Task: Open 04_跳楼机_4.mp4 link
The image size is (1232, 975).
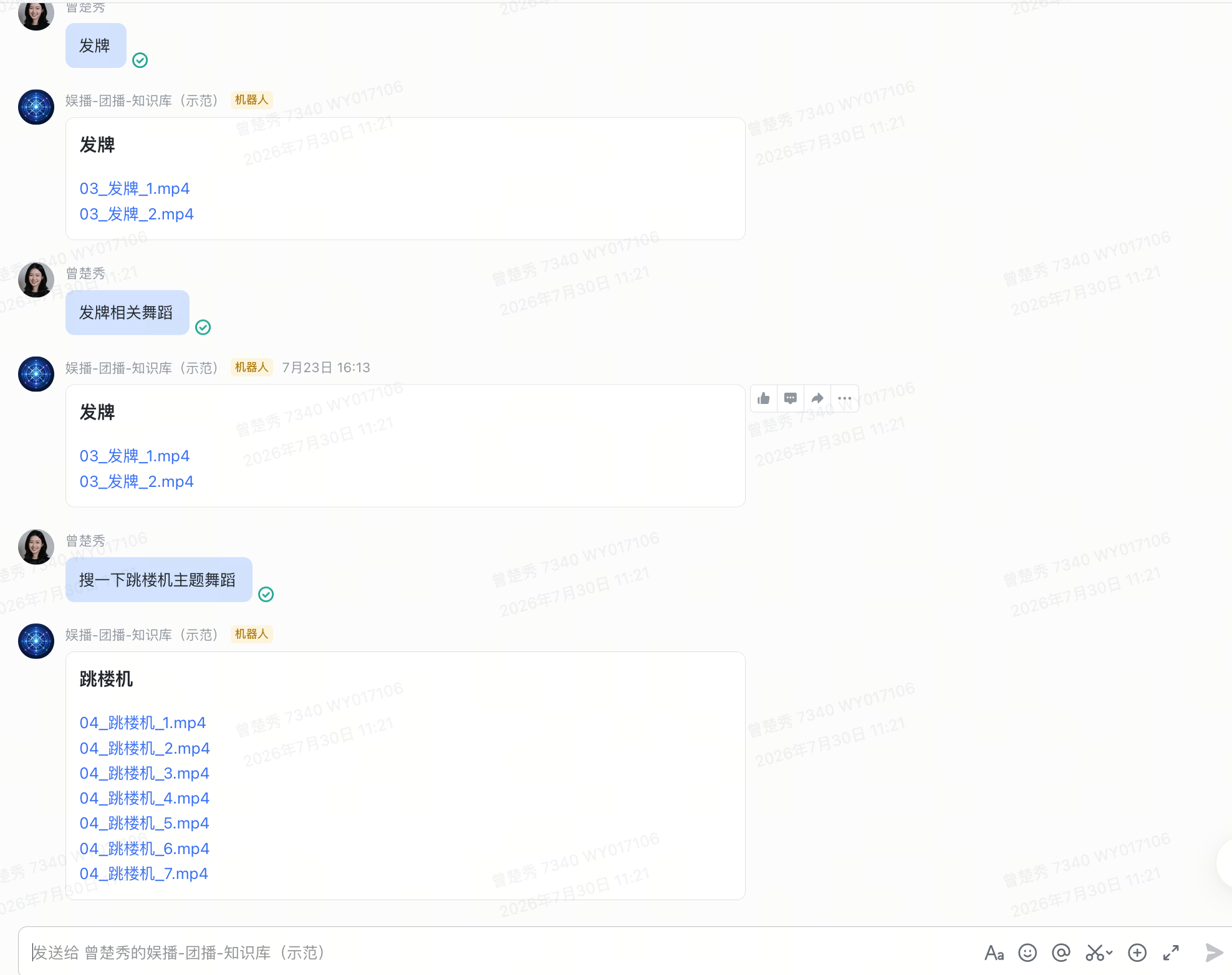Action: tap(145, 798)
